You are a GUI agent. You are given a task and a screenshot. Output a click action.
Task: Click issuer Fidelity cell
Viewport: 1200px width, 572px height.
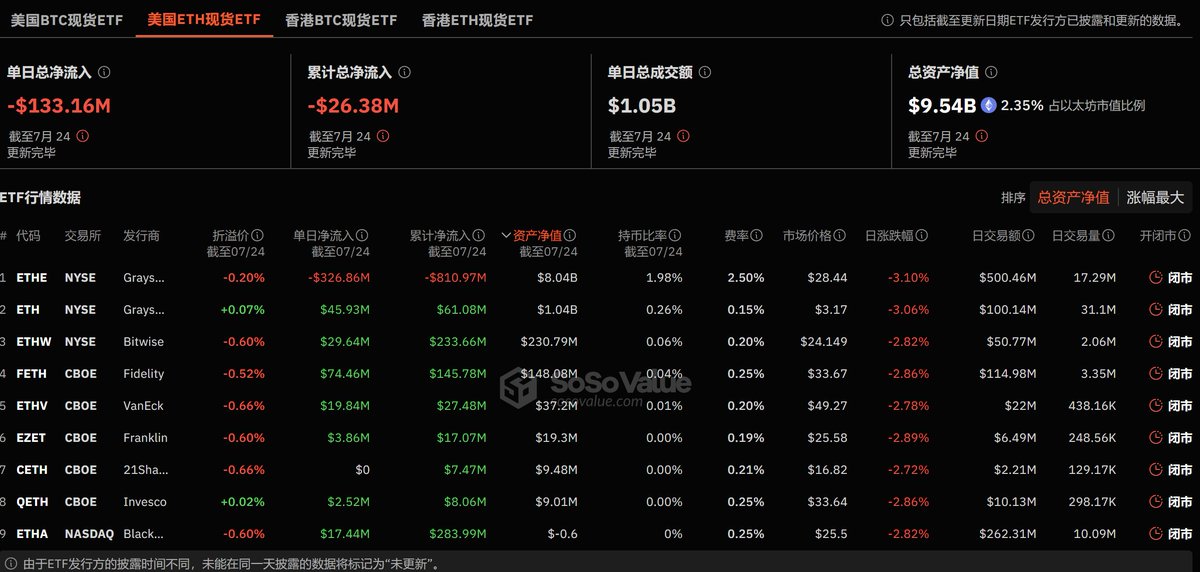(x=144, y=373)
